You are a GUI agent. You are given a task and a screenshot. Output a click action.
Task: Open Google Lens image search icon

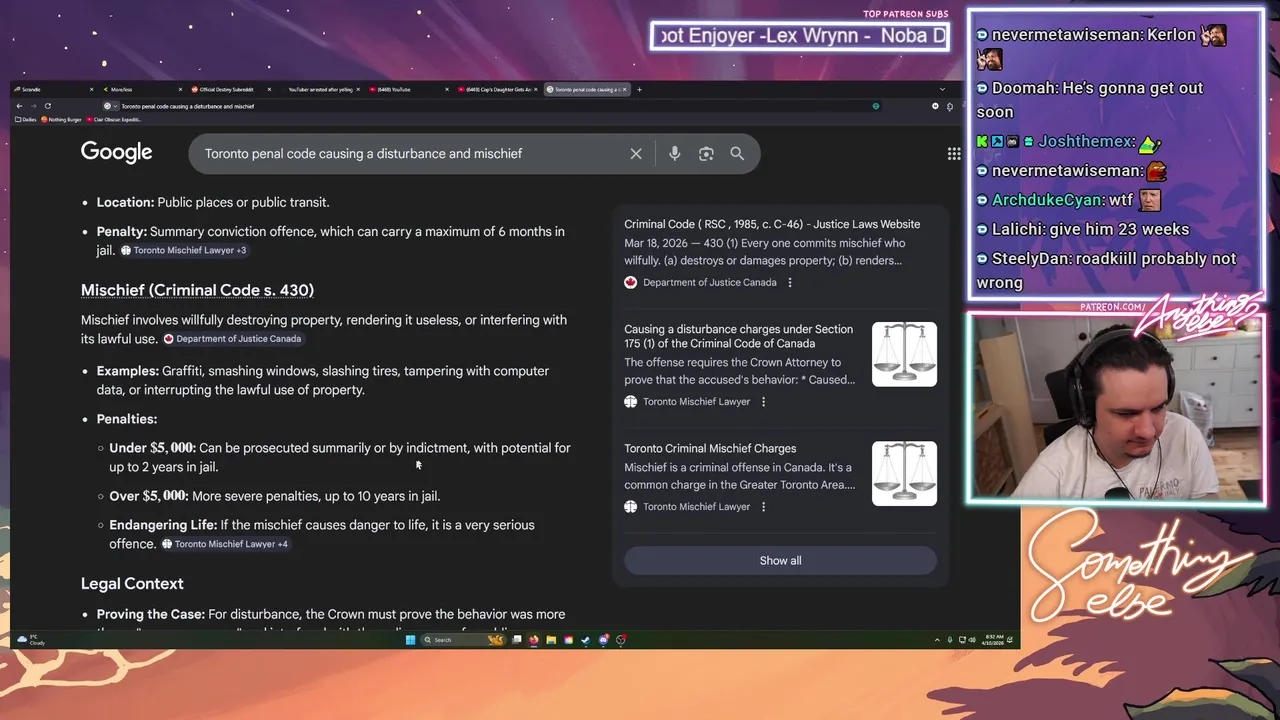pos(706,154)
